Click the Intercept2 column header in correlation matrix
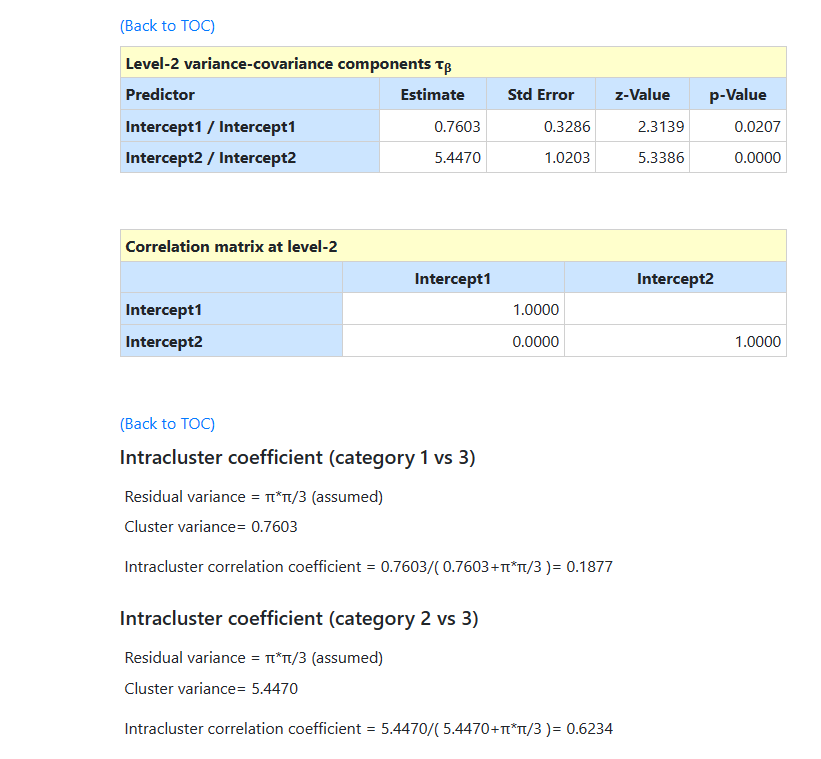This screenshot has height=759, width=821. [x=675, y=278]
